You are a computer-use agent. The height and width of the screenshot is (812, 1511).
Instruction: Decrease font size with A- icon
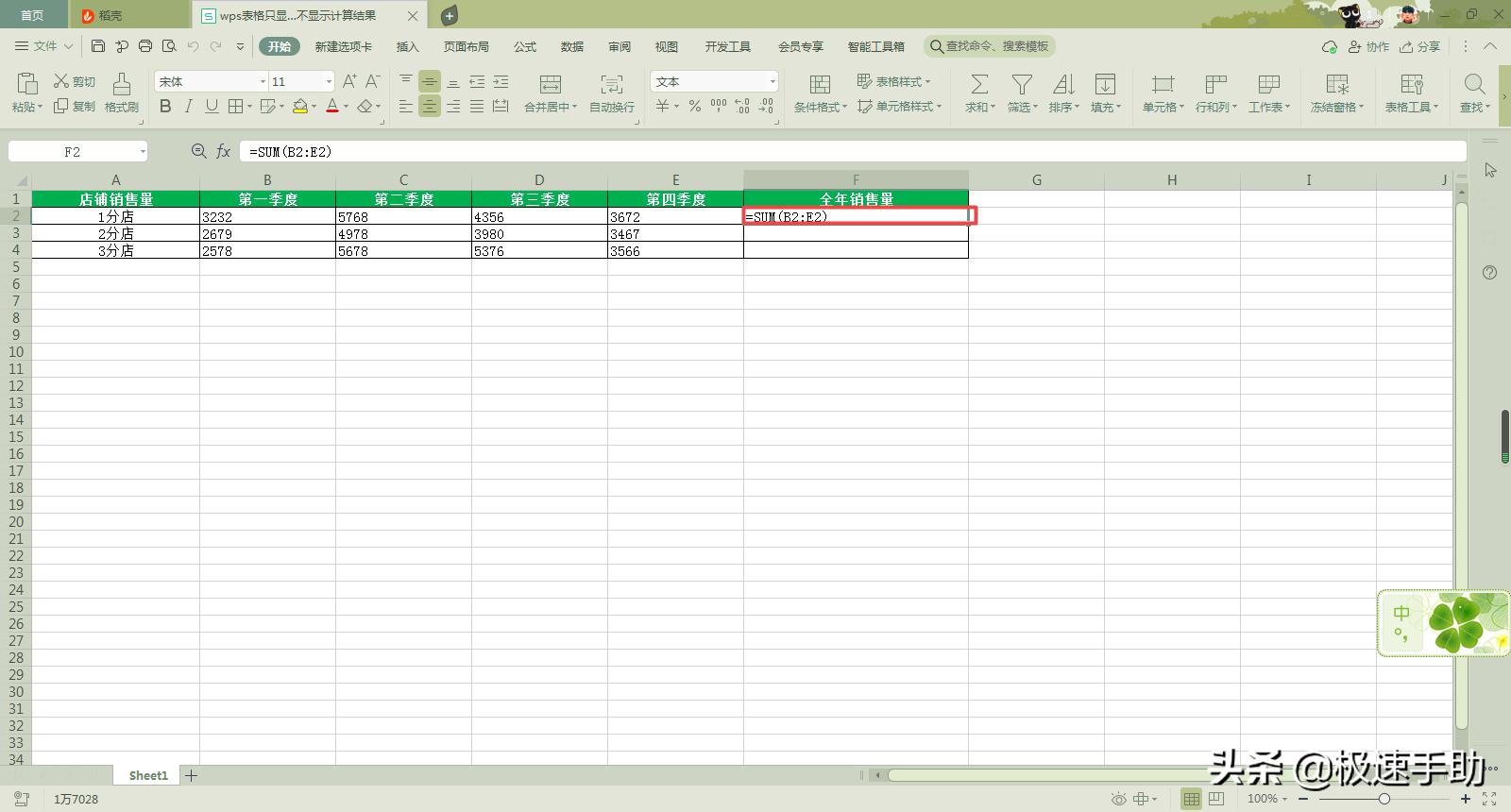373,81
